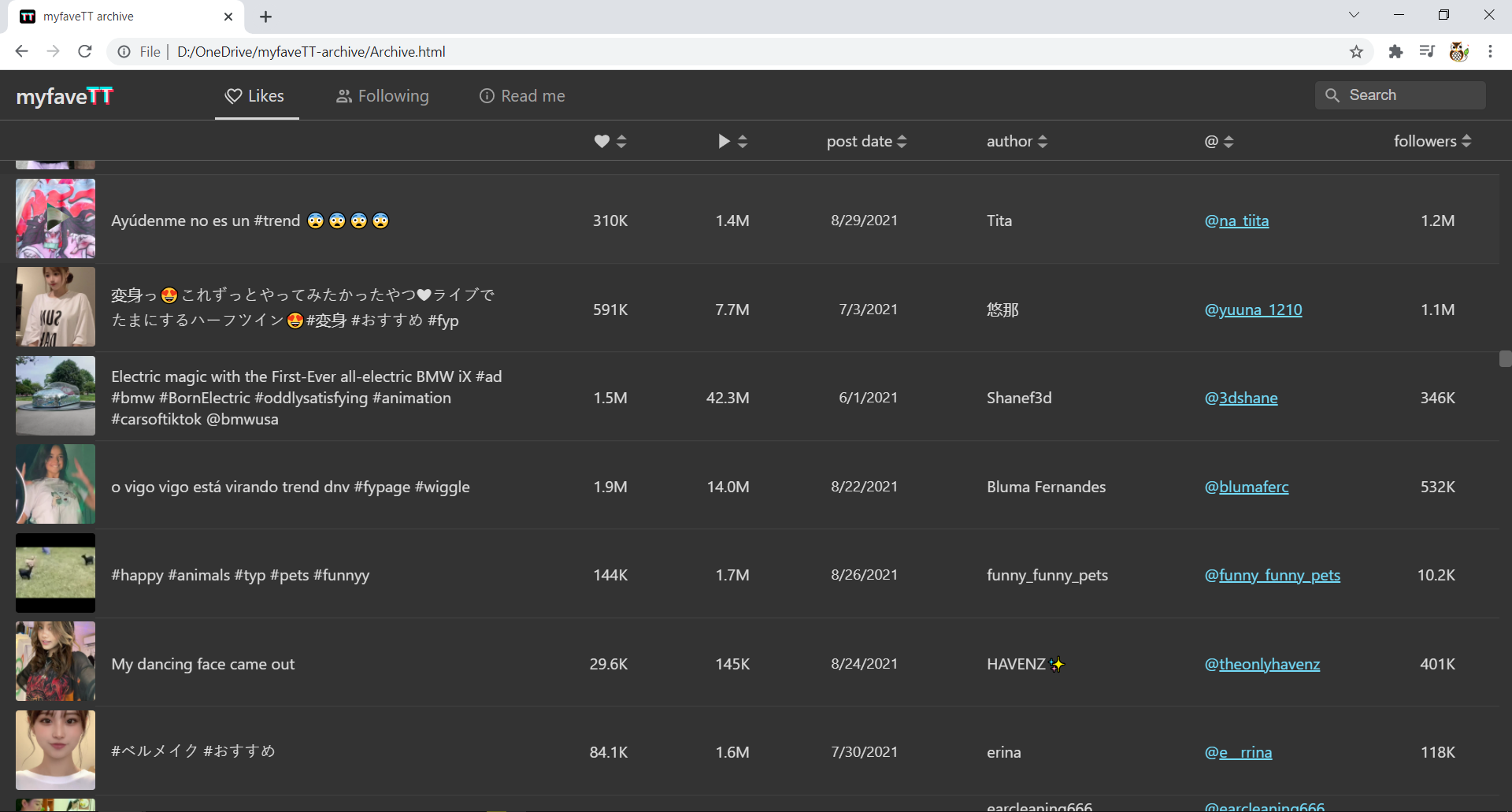Viewport: 1512px width, 812px height.
Task: Open the Chrome profile avatar
Action: [x=1458, y=51]
